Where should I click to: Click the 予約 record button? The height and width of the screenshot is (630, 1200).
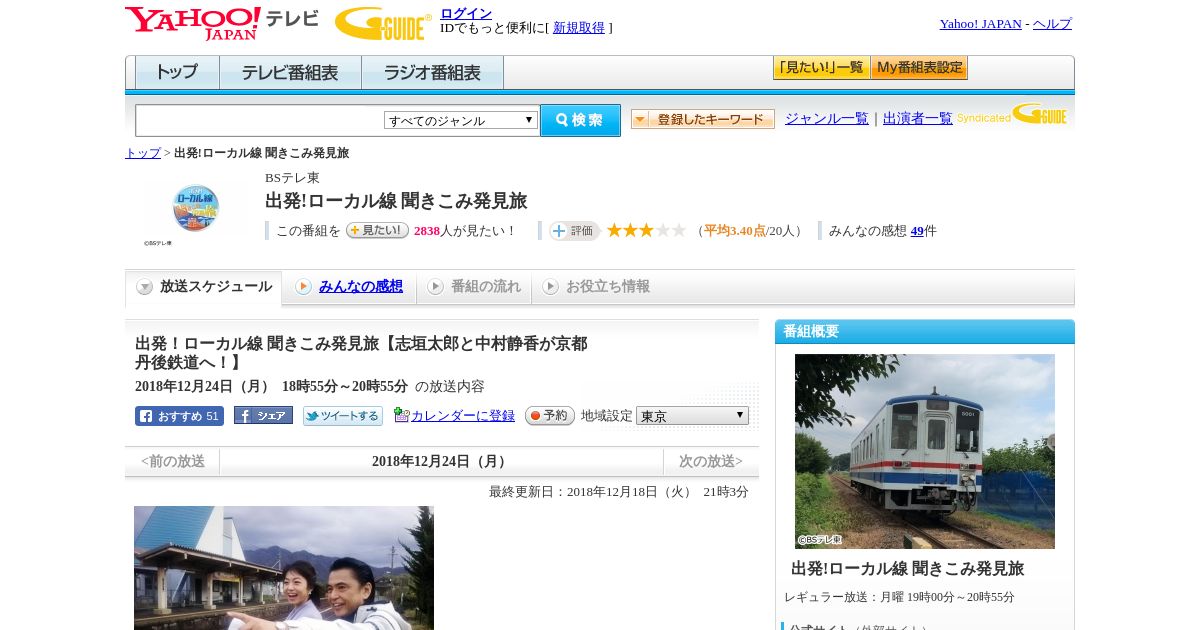[x=550, y=415]
